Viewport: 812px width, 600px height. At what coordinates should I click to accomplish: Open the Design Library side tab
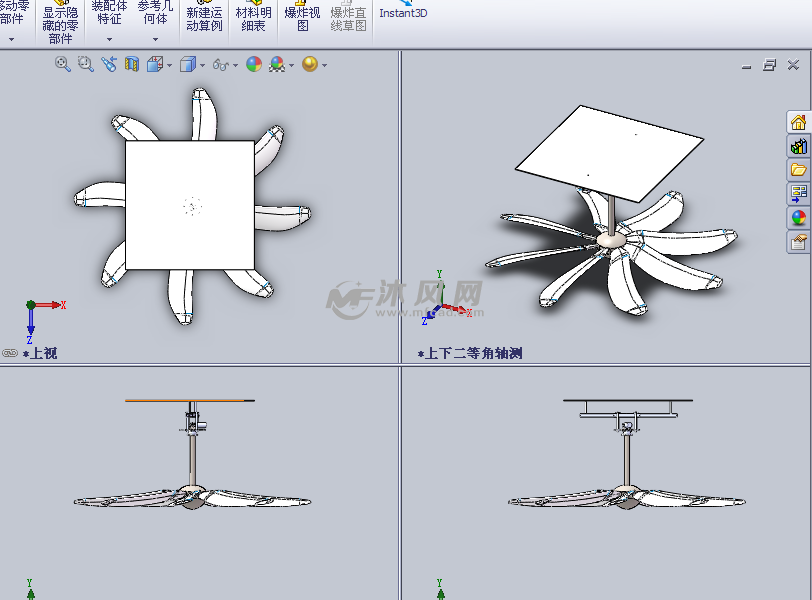coord(798,146)
